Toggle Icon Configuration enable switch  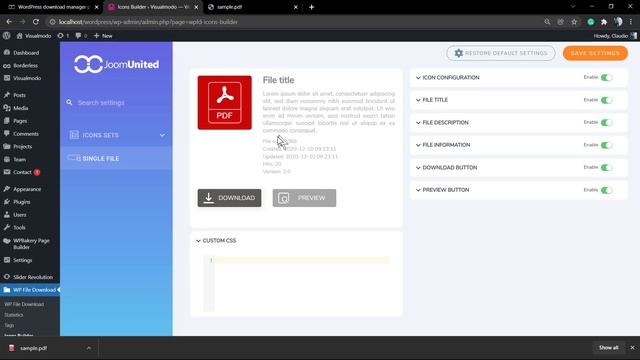[x=607, y=78]
